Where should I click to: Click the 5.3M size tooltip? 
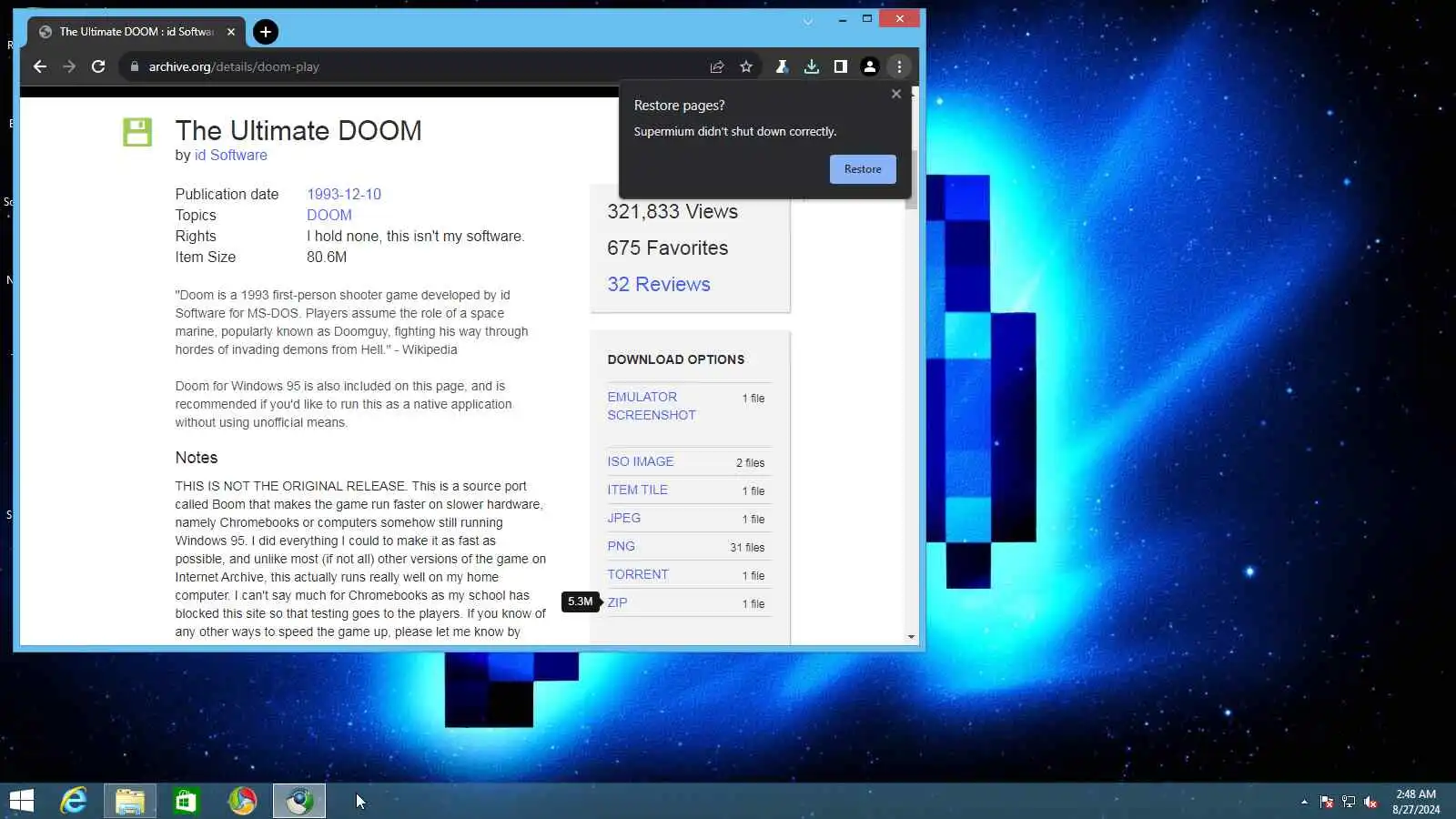(581, 602)
